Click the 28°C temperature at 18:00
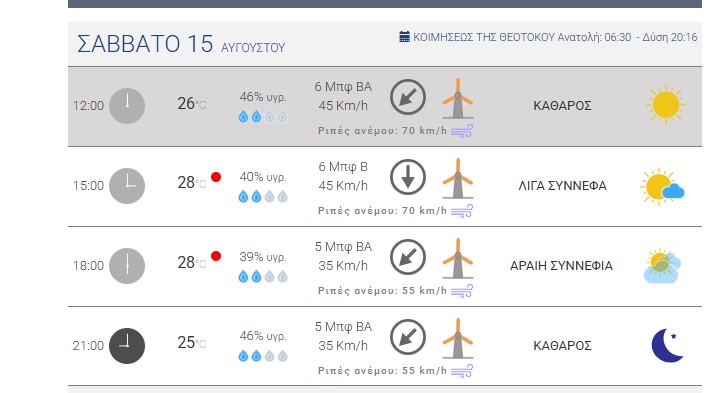 (191, 262)
